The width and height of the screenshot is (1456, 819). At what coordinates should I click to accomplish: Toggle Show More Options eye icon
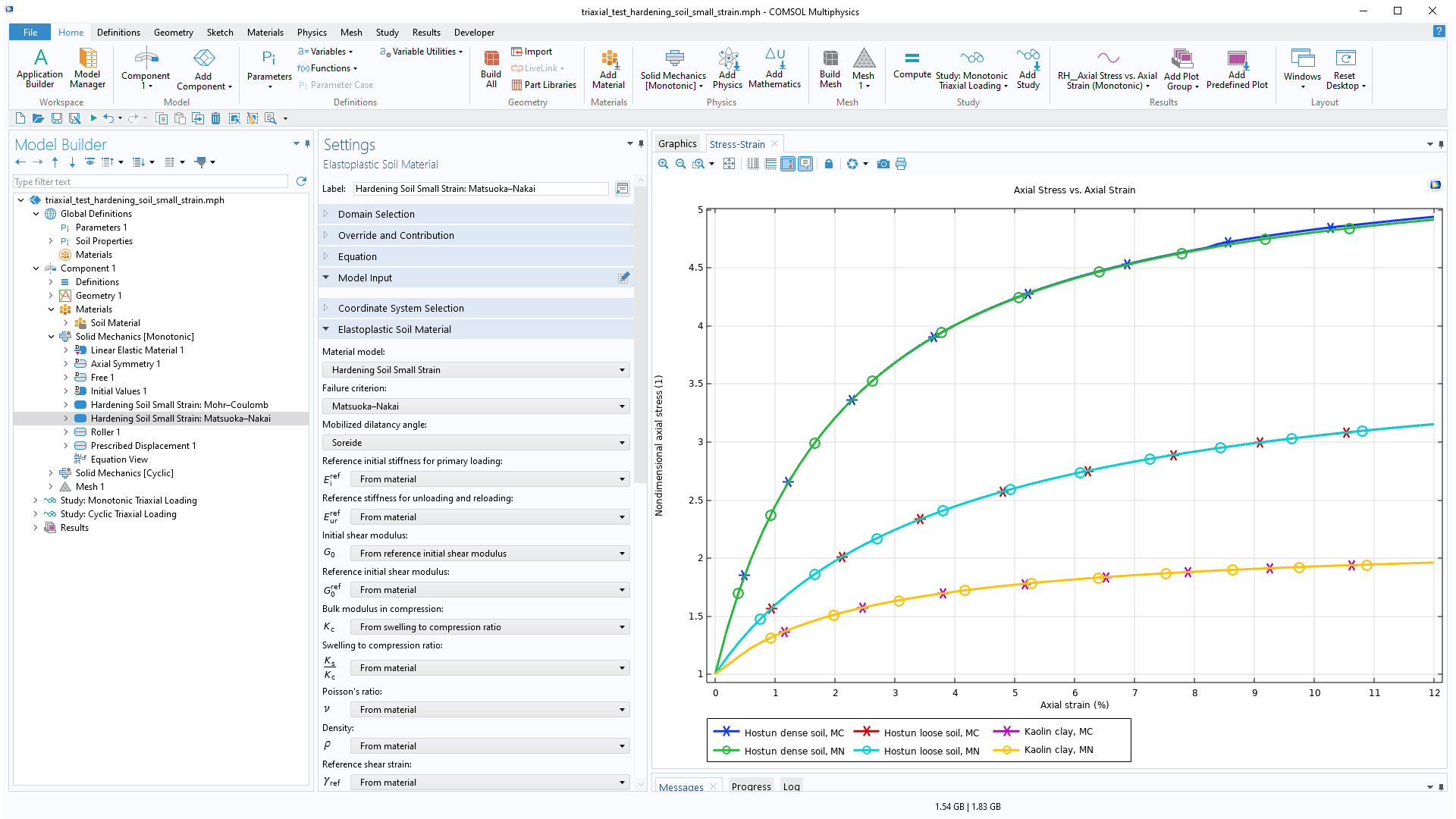pyautogui.click(x=89, y=162)
